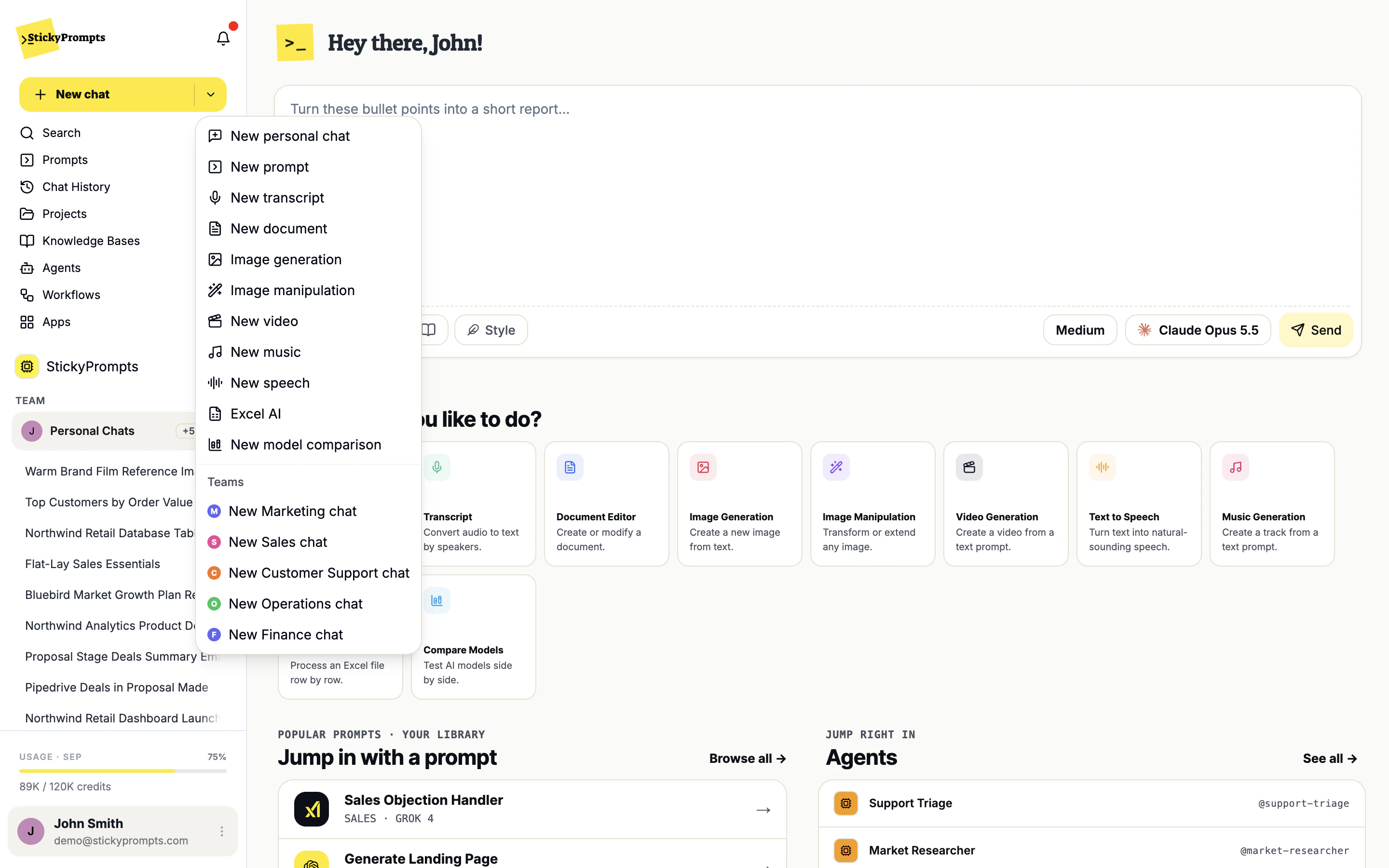Screen dimensions: 1389x868
Task: Click the New chat button
Action: point(107,95)
